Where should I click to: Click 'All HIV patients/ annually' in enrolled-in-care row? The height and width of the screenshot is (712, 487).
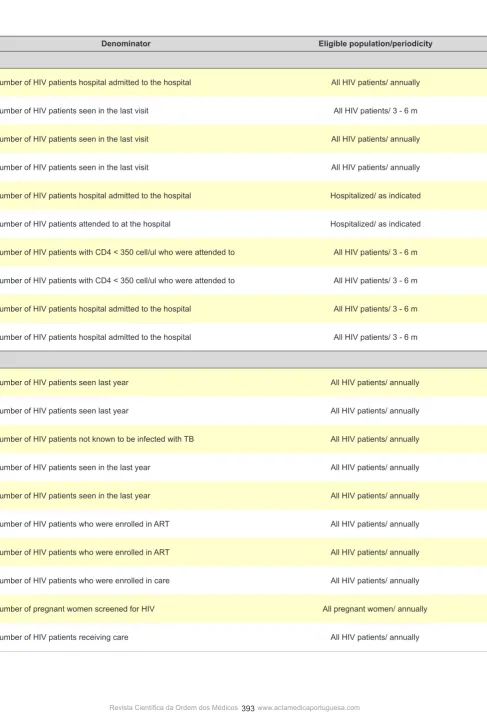click(375, 580)
